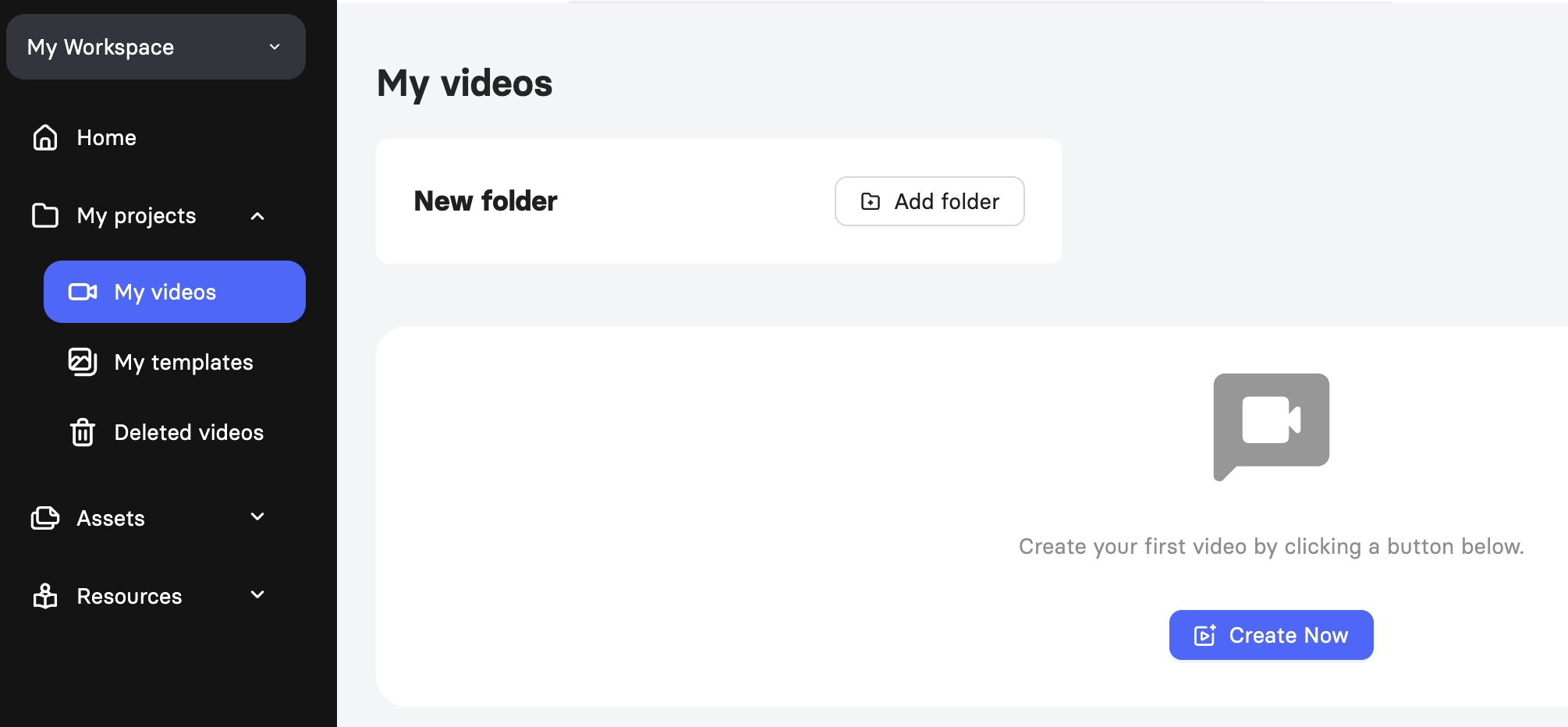1568x727 pixels.
Task: Click the large gray video camera placeholder
Action: pyautogui.click(x=1272, y=427)
